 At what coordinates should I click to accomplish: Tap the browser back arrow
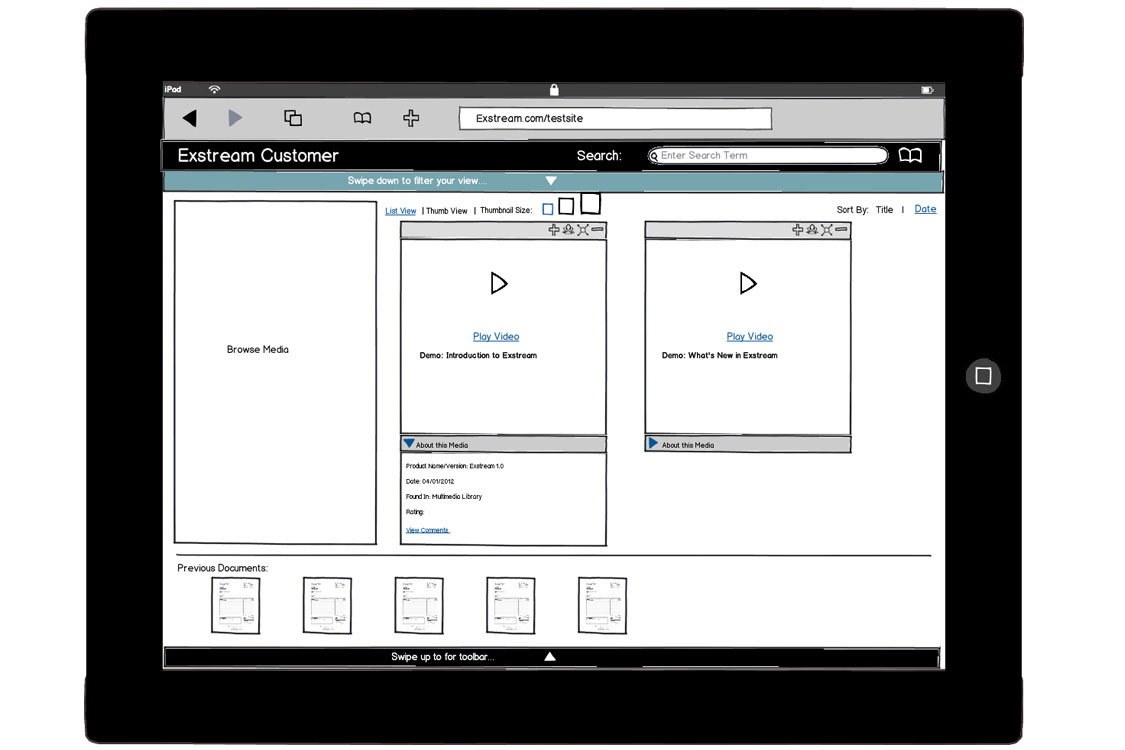click(x=189, y=118)
